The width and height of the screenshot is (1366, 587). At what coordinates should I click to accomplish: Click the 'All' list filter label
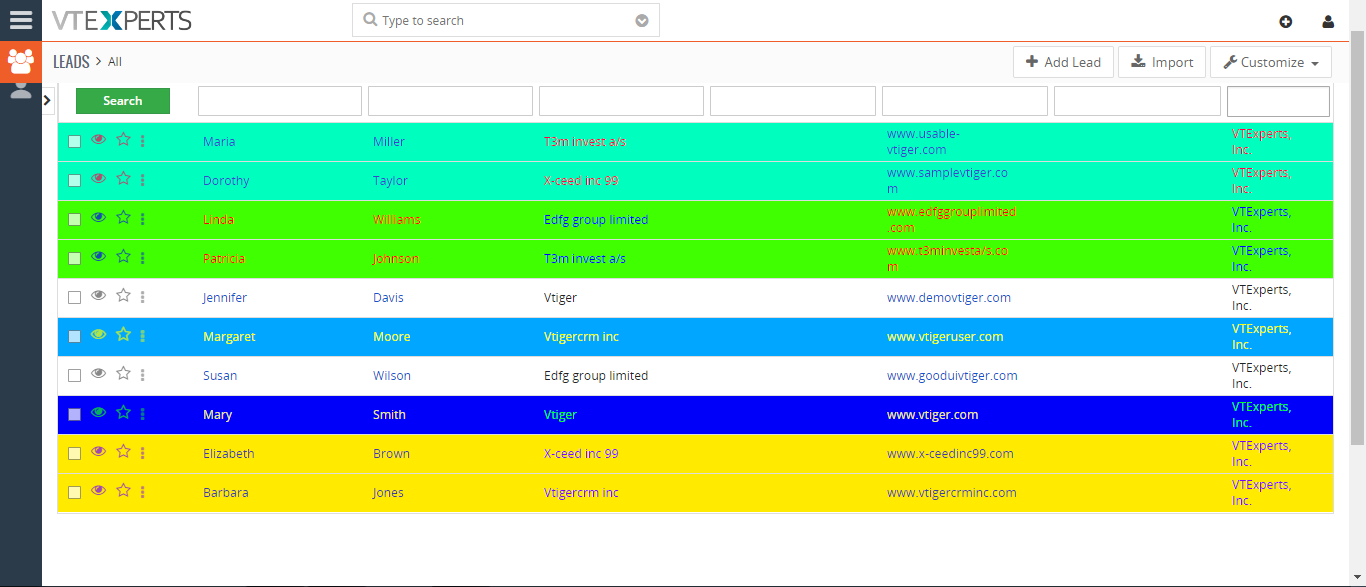coord(115,62)
